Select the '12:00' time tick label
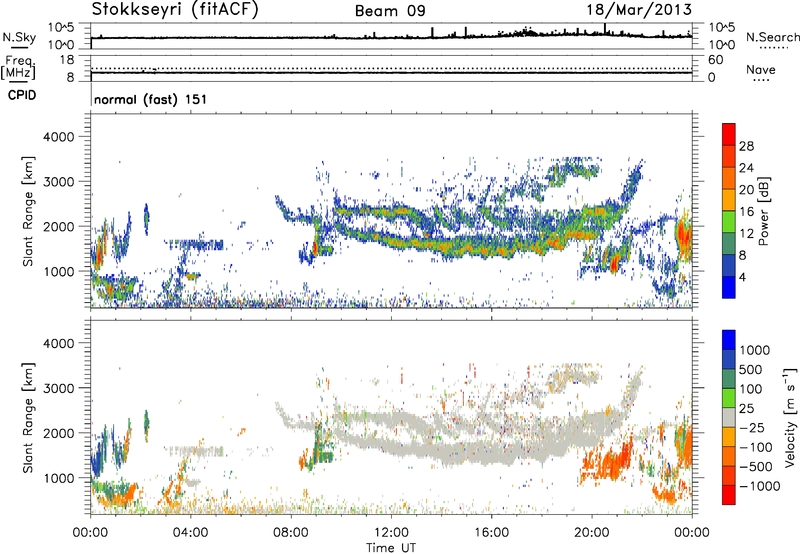 coord(391,533)
